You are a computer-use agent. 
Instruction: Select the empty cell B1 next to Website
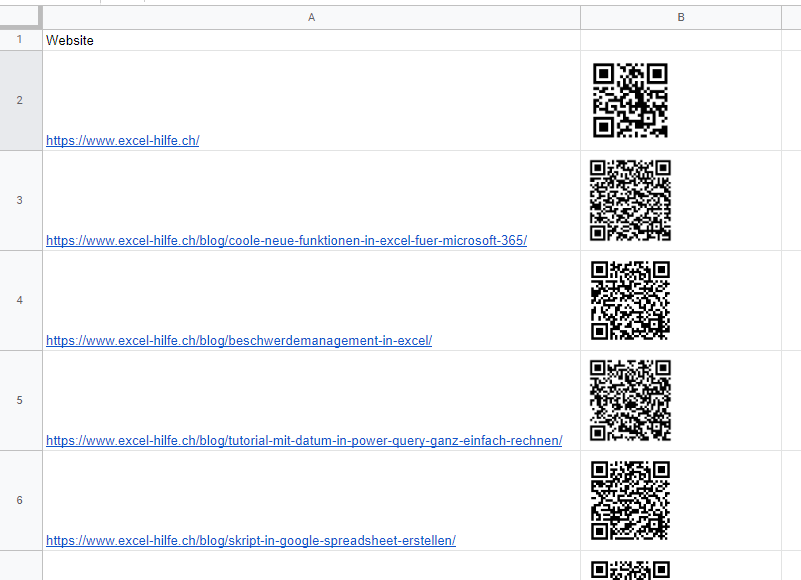[x=681, y=40]
